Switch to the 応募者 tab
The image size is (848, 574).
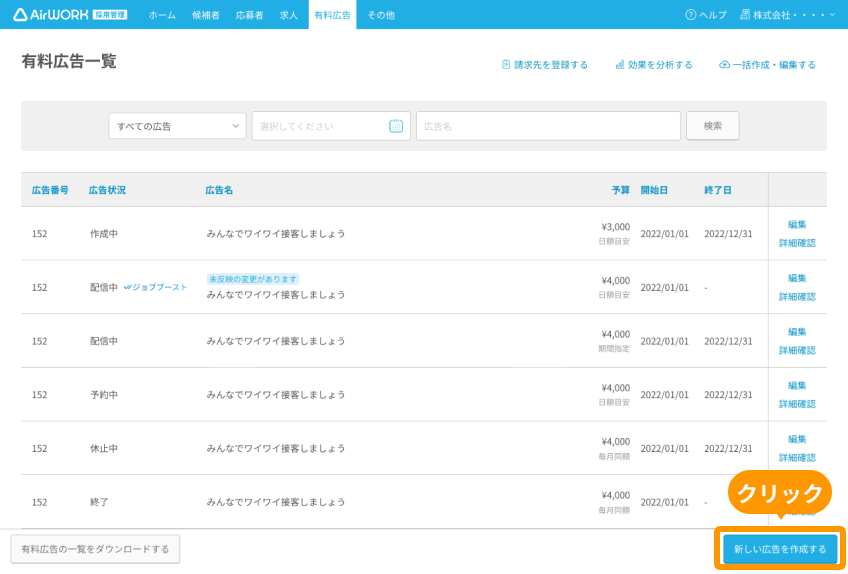(249, 15)
